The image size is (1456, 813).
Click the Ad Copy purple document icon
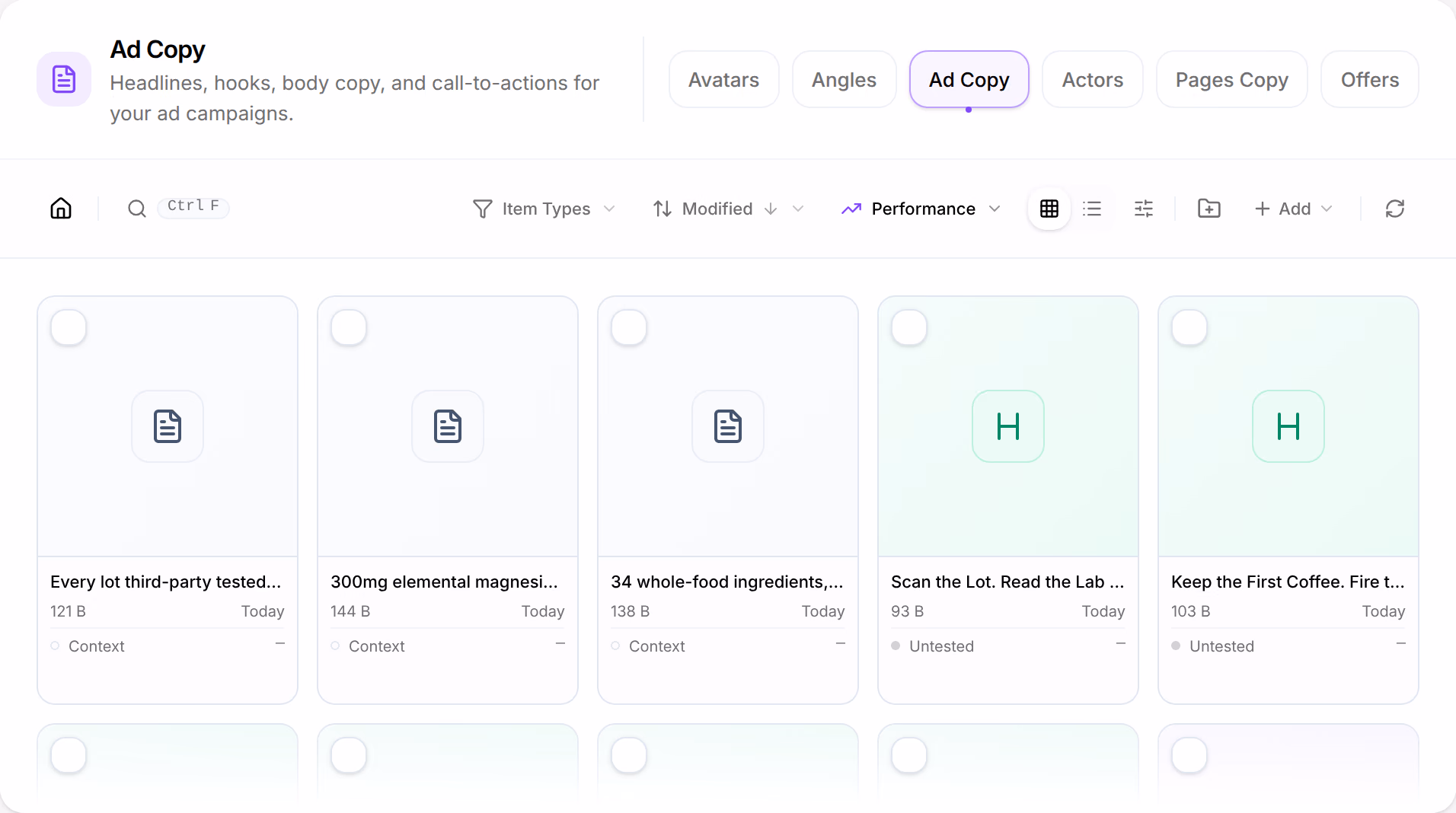coord(64,79)
